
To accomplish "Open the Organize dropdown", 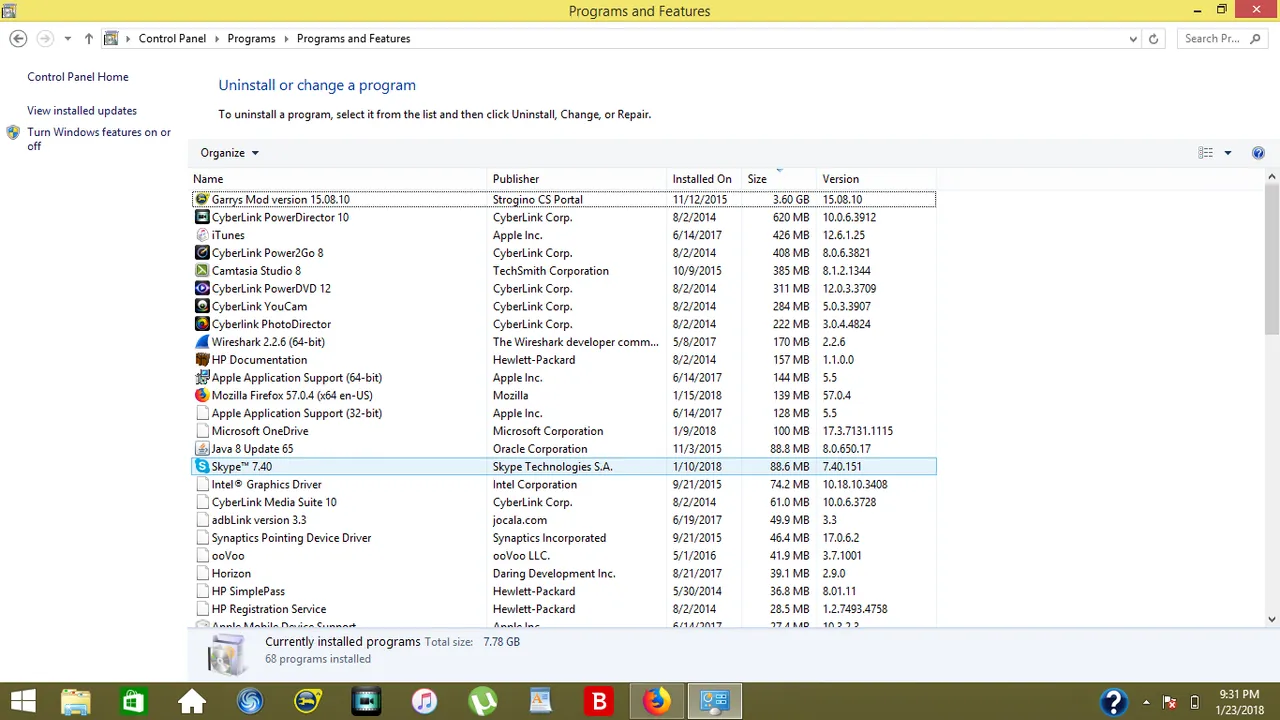I will (229, 153).
